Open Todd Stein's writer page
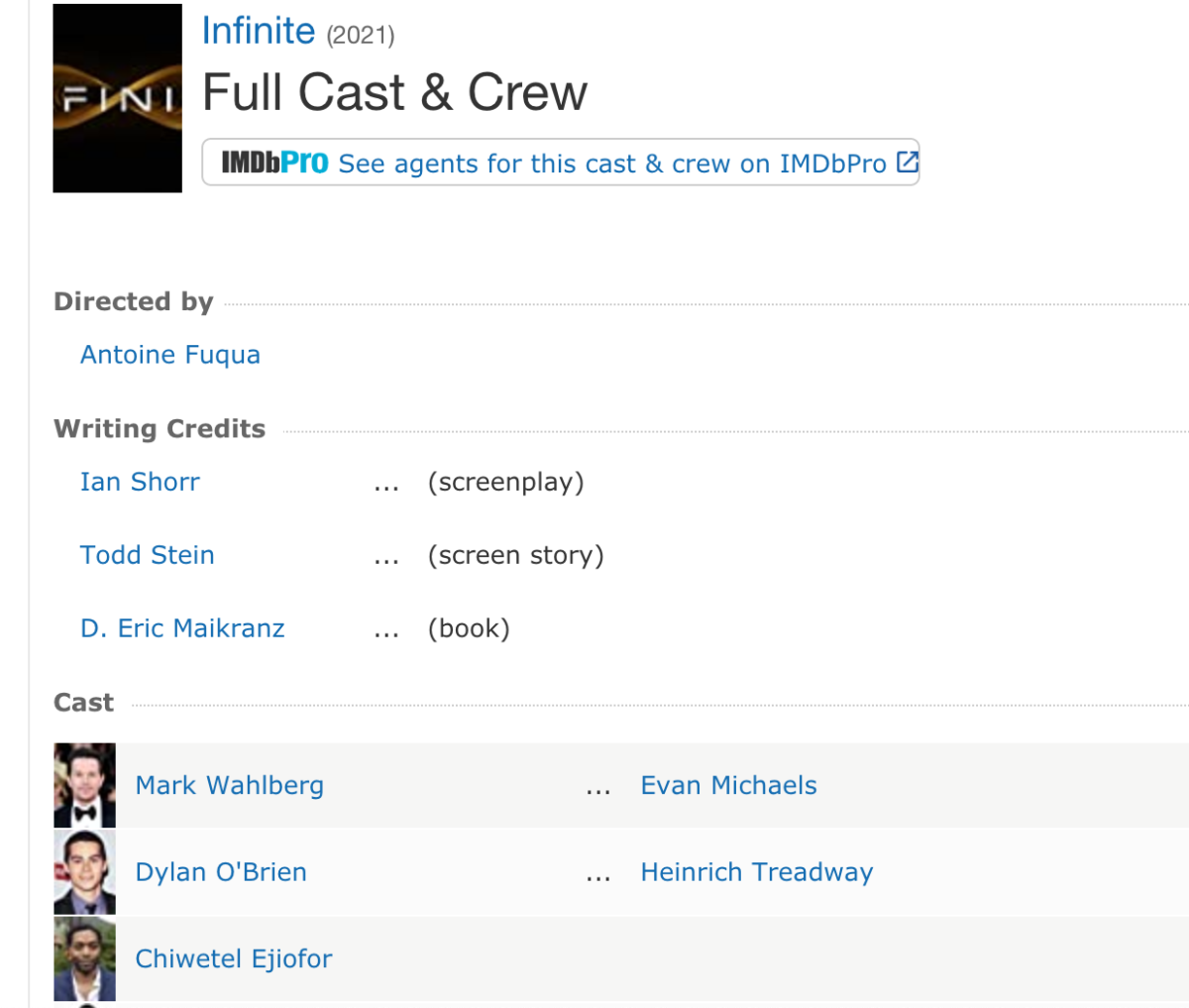 point(147,555)
